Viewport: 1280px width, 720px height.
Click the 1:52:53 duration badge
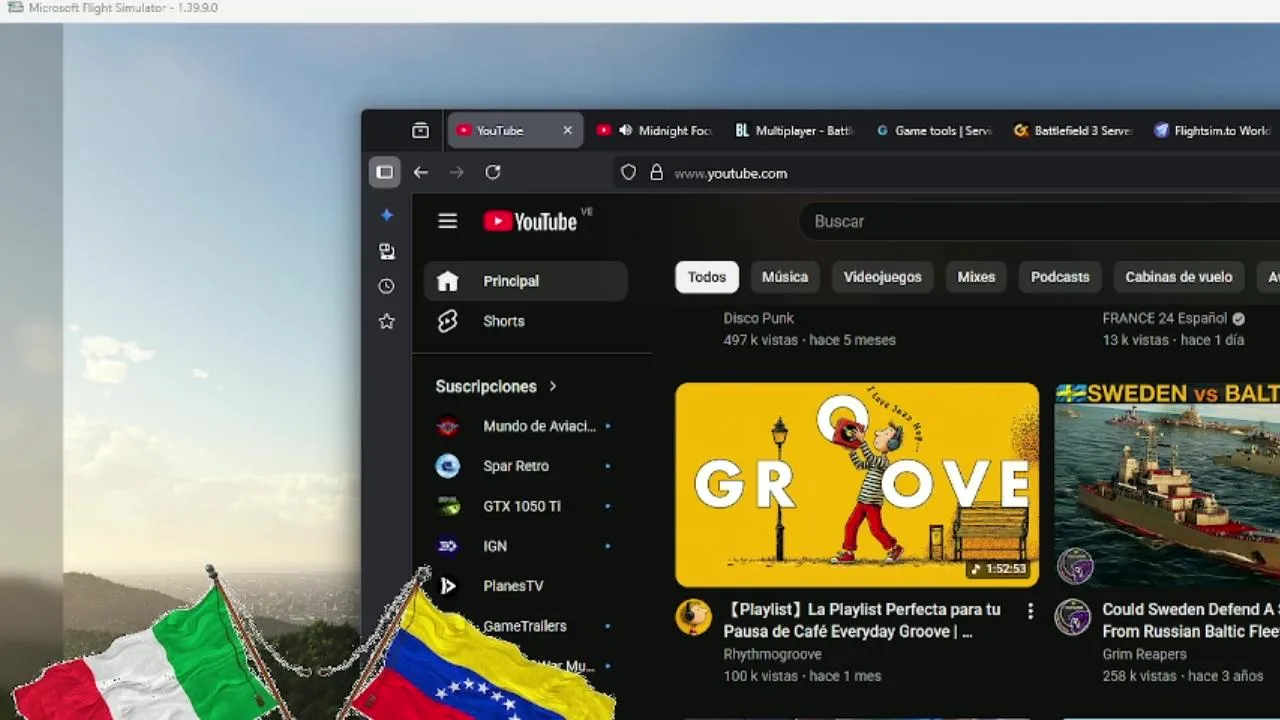999,569
